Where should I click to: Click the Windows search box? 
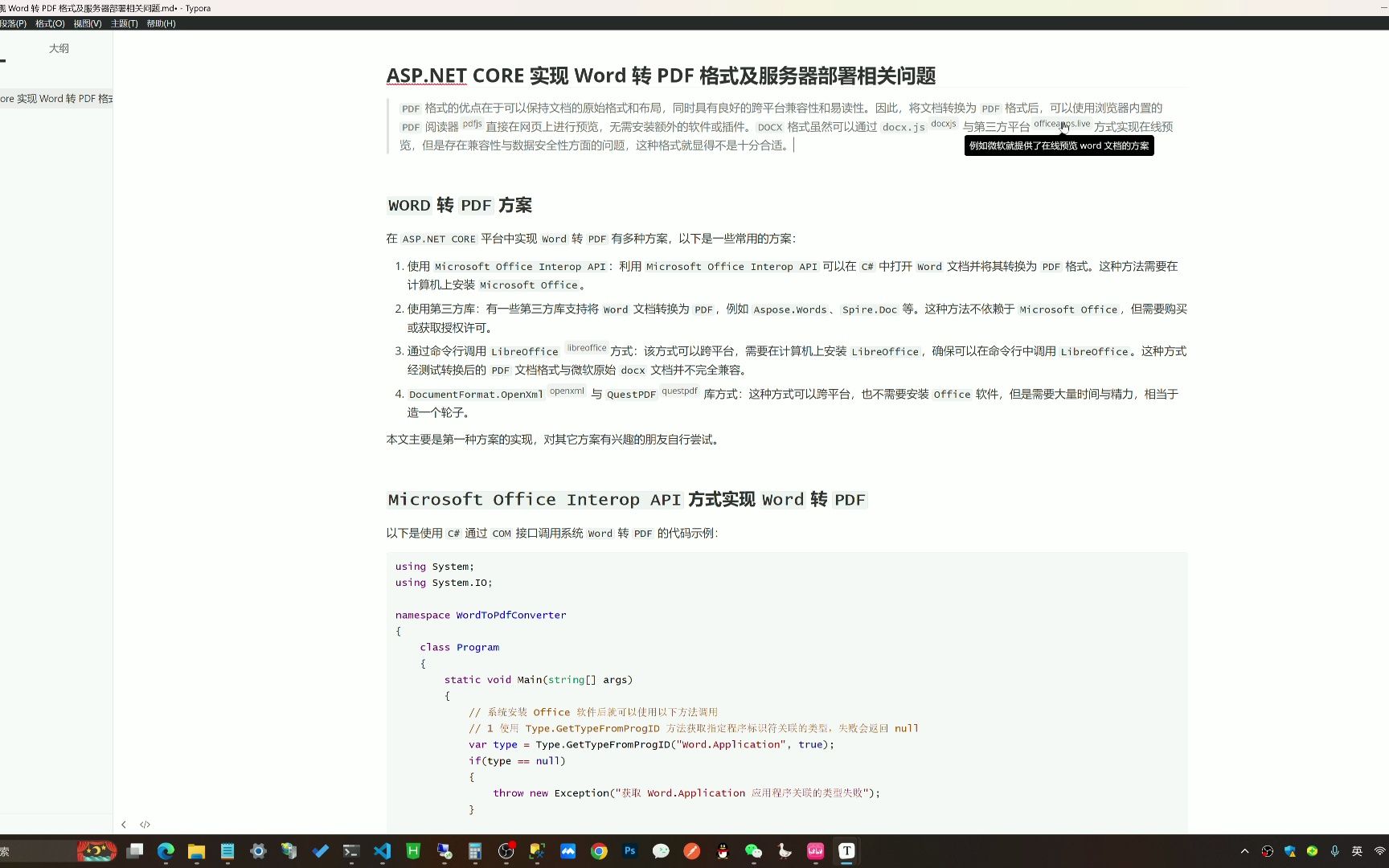point(37,851)
